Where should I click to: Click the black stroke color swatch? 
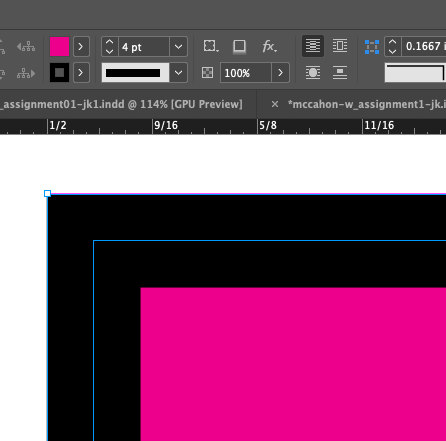click(x=59, y=72)
